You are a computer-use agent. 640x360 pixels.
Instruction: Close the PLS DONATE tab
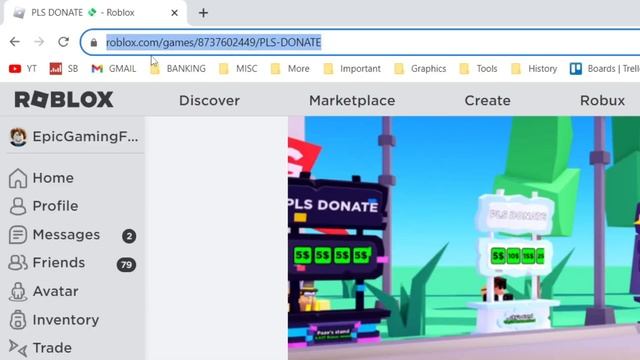point(174,13)
